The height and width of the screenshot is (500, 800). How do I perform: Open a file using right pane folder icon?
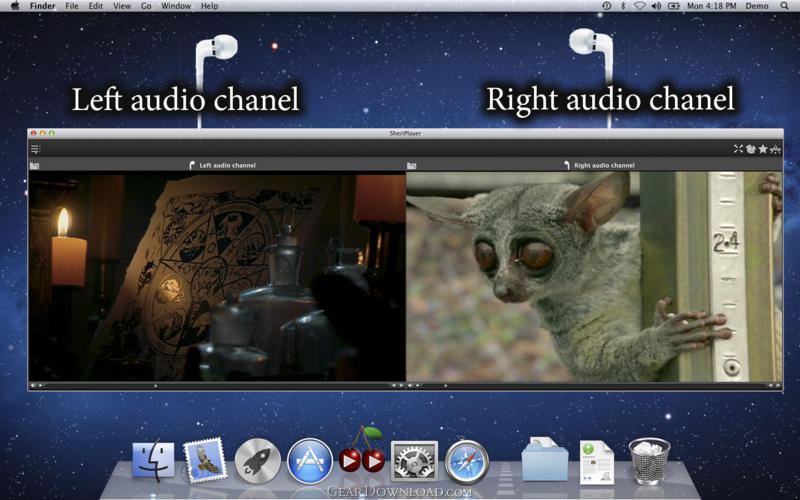[411, 165]
